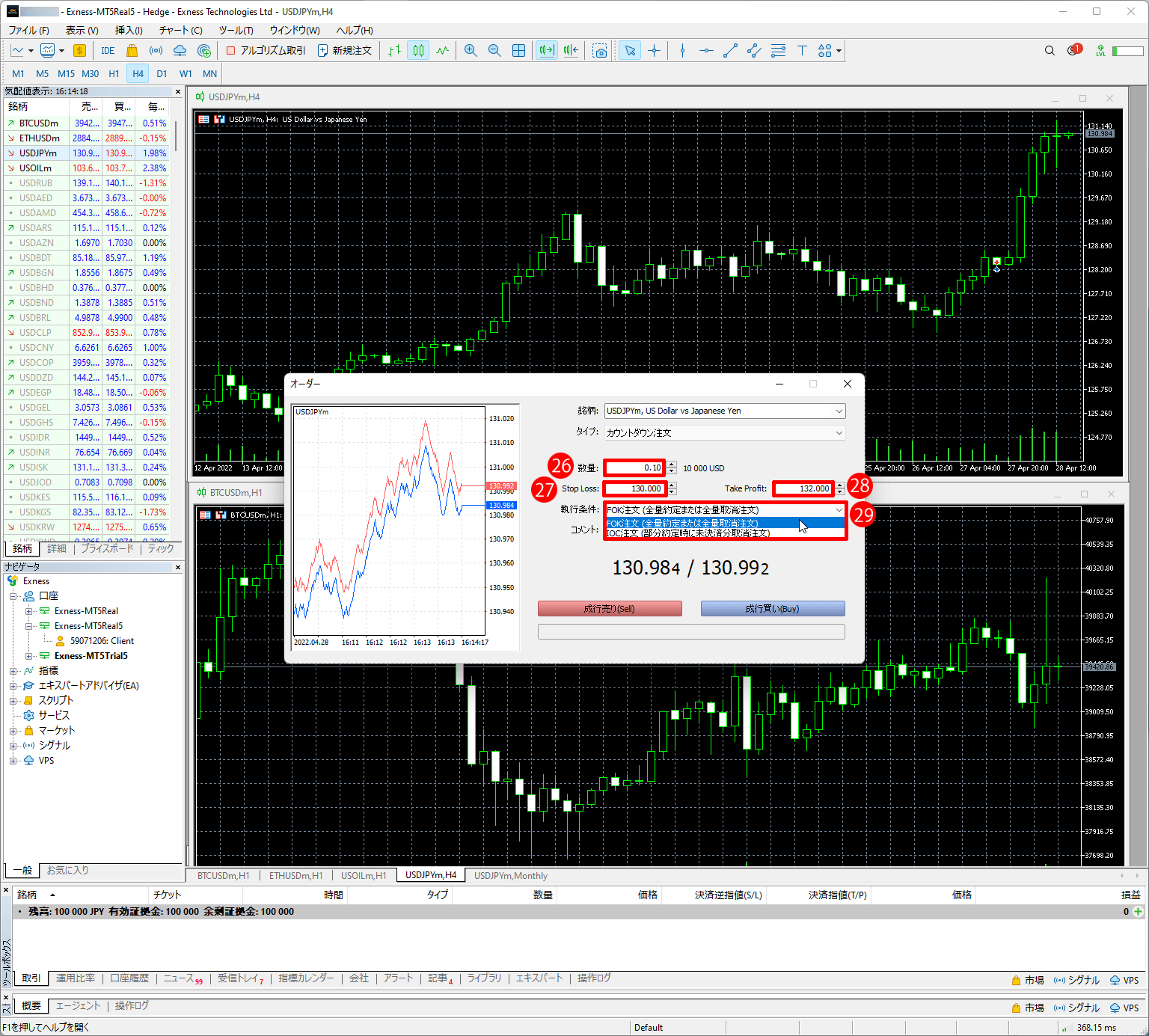Select the trendline drawing tool
The width and height of the screenshot is (1149, 1036).
tap(730, 50)
